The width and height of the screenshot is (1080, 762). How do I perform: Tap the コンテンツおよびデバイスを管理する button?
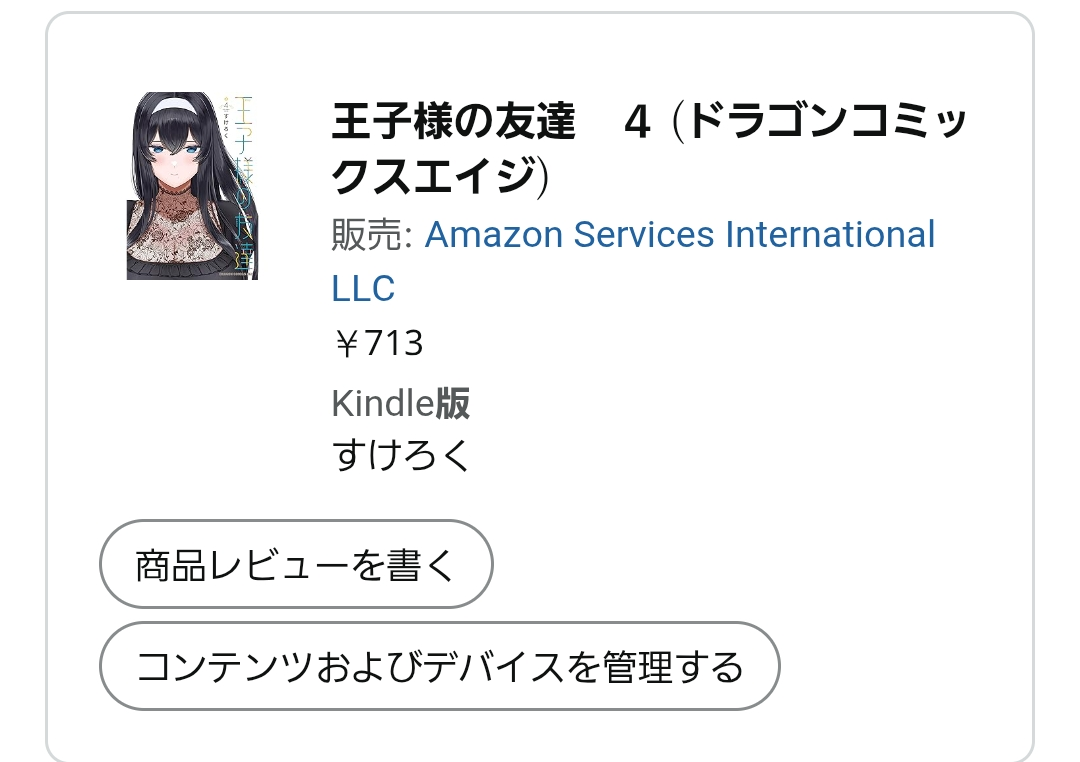tap(439, 667)
